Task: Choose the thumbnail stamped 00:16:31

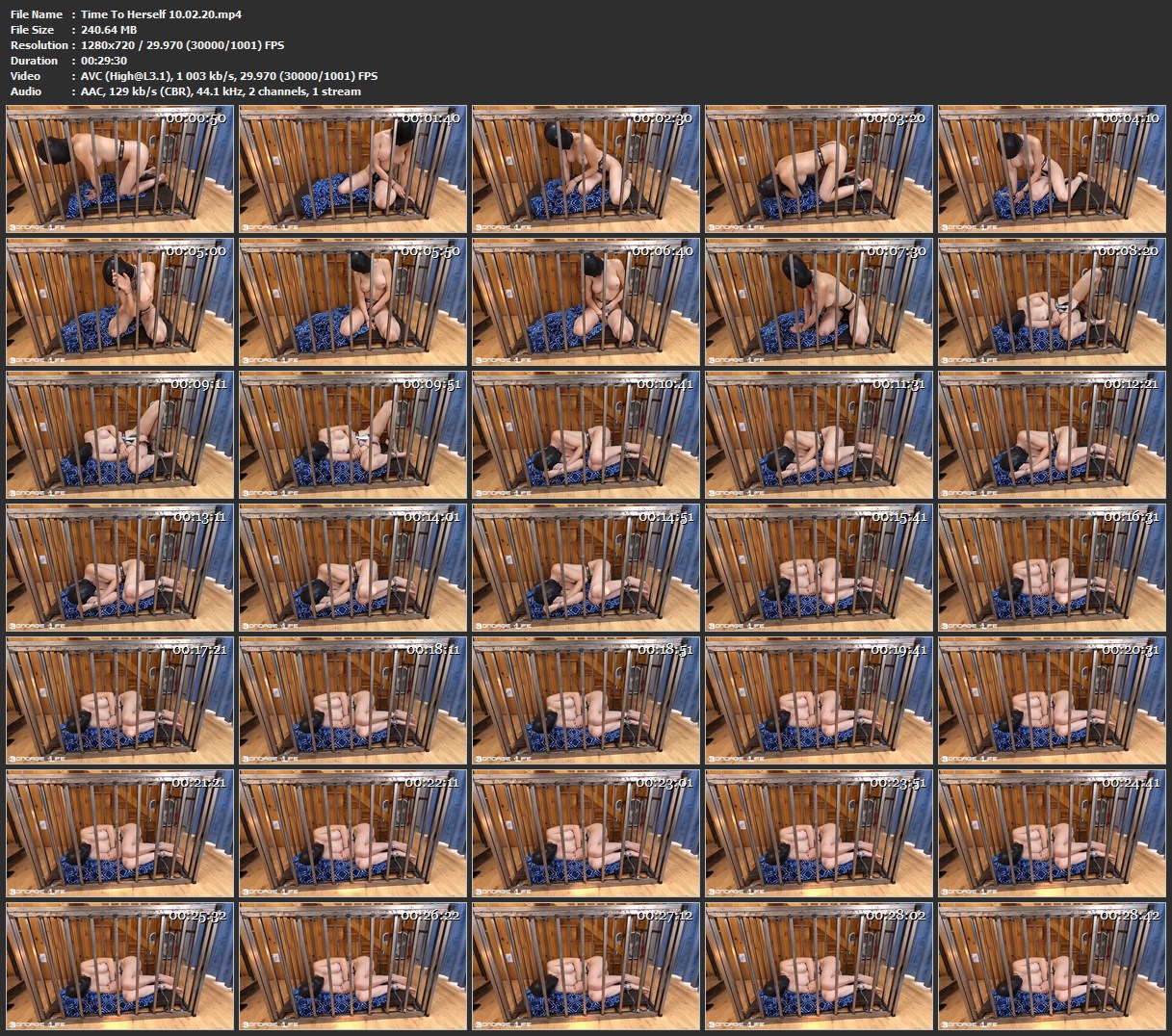Action: 1052,568
